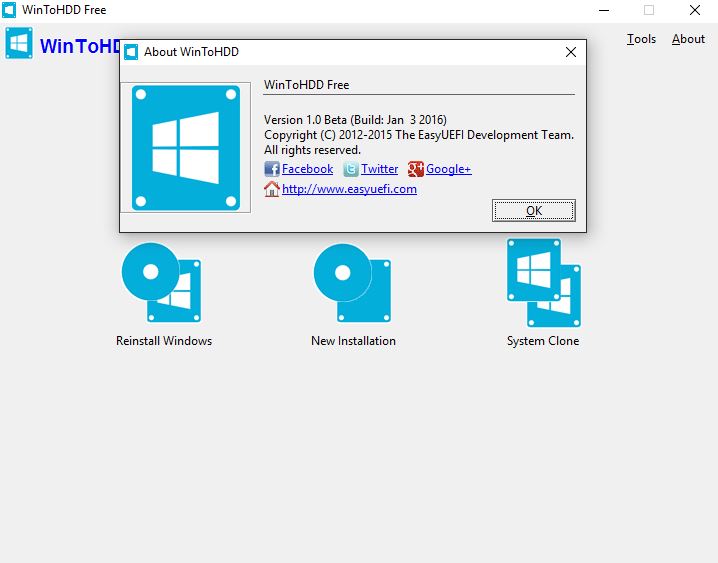This screenshot has width=718, height=563.
Task: Close the WinToHDD Free main window
Action: click(x=695, y=10)
